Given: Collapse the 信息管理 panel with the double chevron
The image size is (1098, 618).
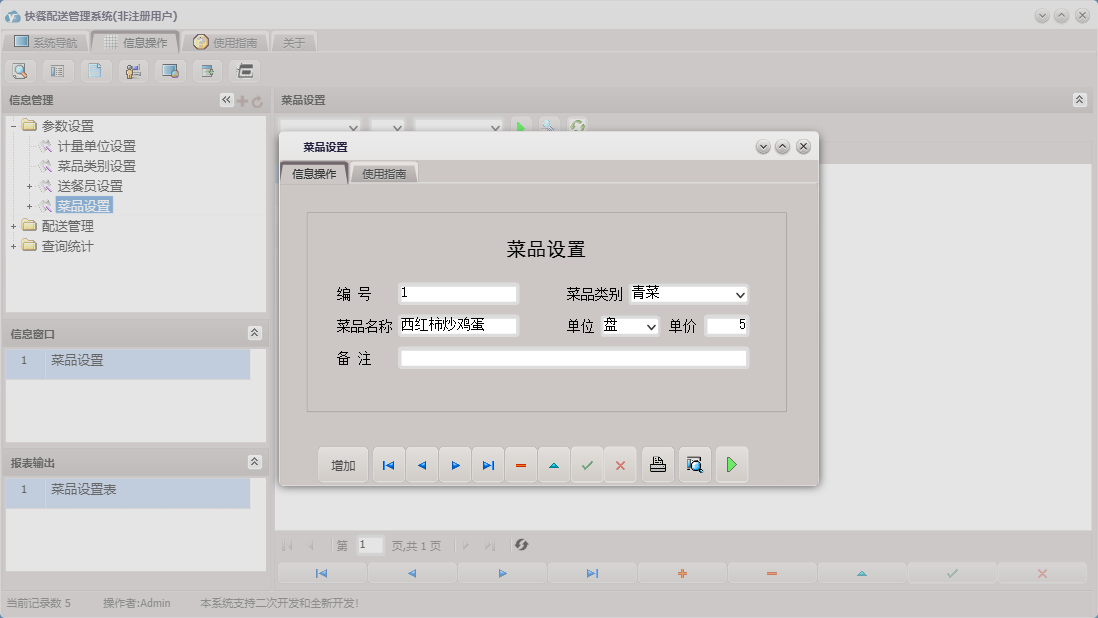Looking at the screenshot, I should pyautogui.click(x=226, y=99).
